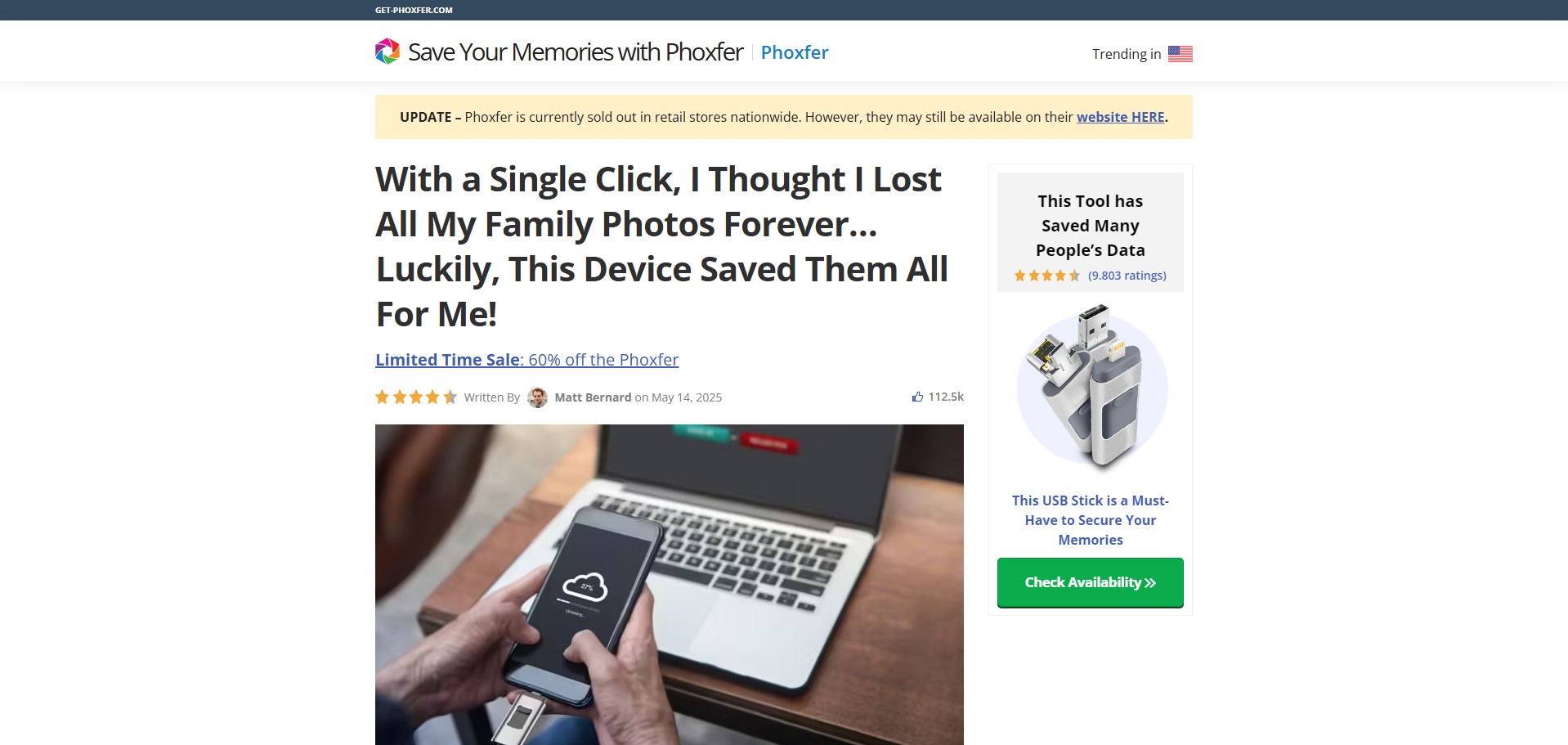Click the US flag icon
The height and width of the screenshot is (745, 1568).
[1180, 54]
